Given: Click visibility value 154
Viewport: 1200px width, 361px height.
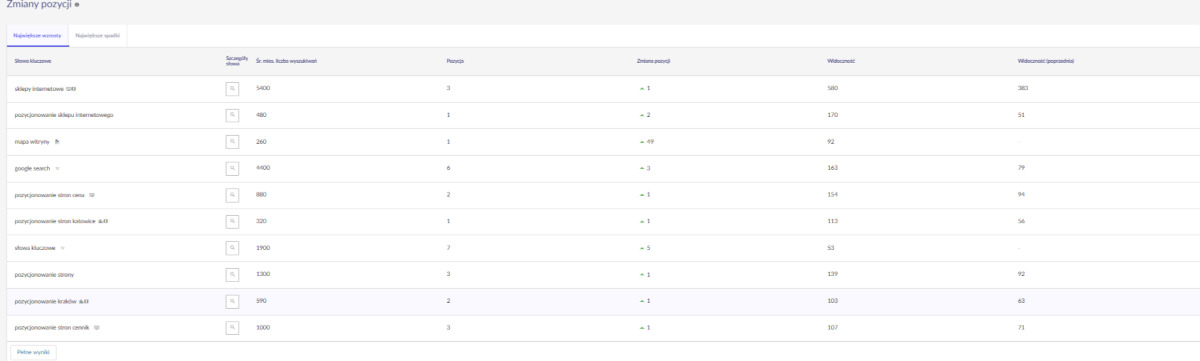Looking at the screenshot, I should click(832, 195).
